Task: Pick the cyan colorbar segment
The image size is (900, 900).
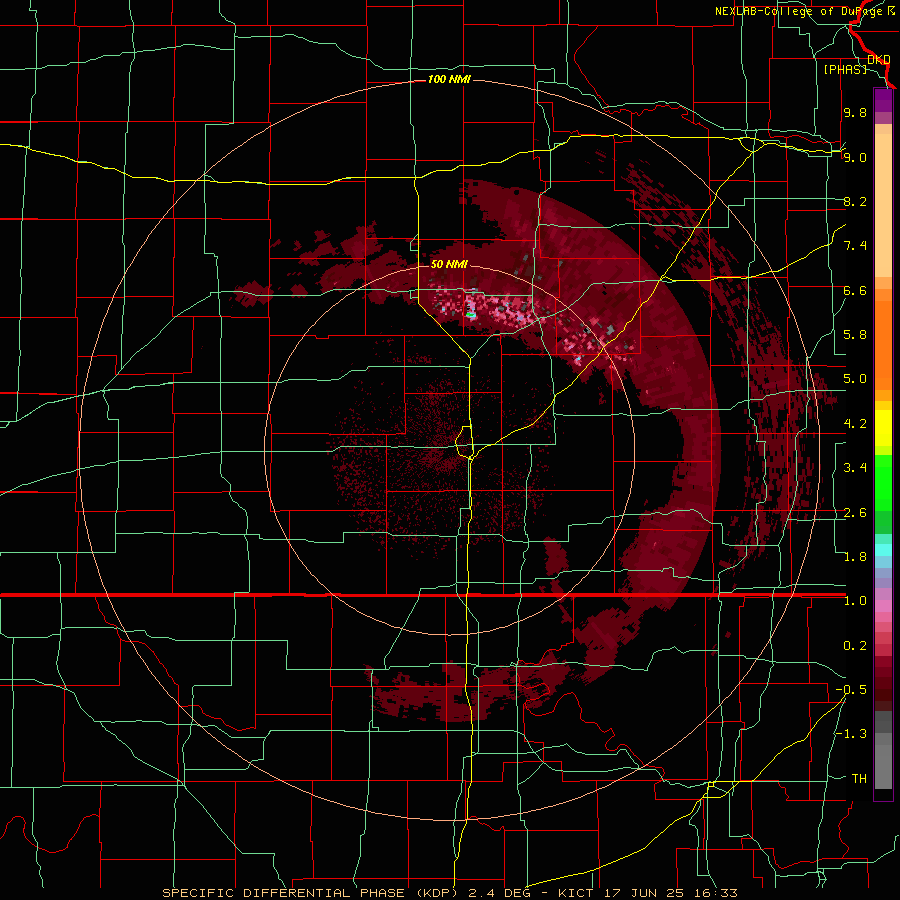Action: coord(883,550)
